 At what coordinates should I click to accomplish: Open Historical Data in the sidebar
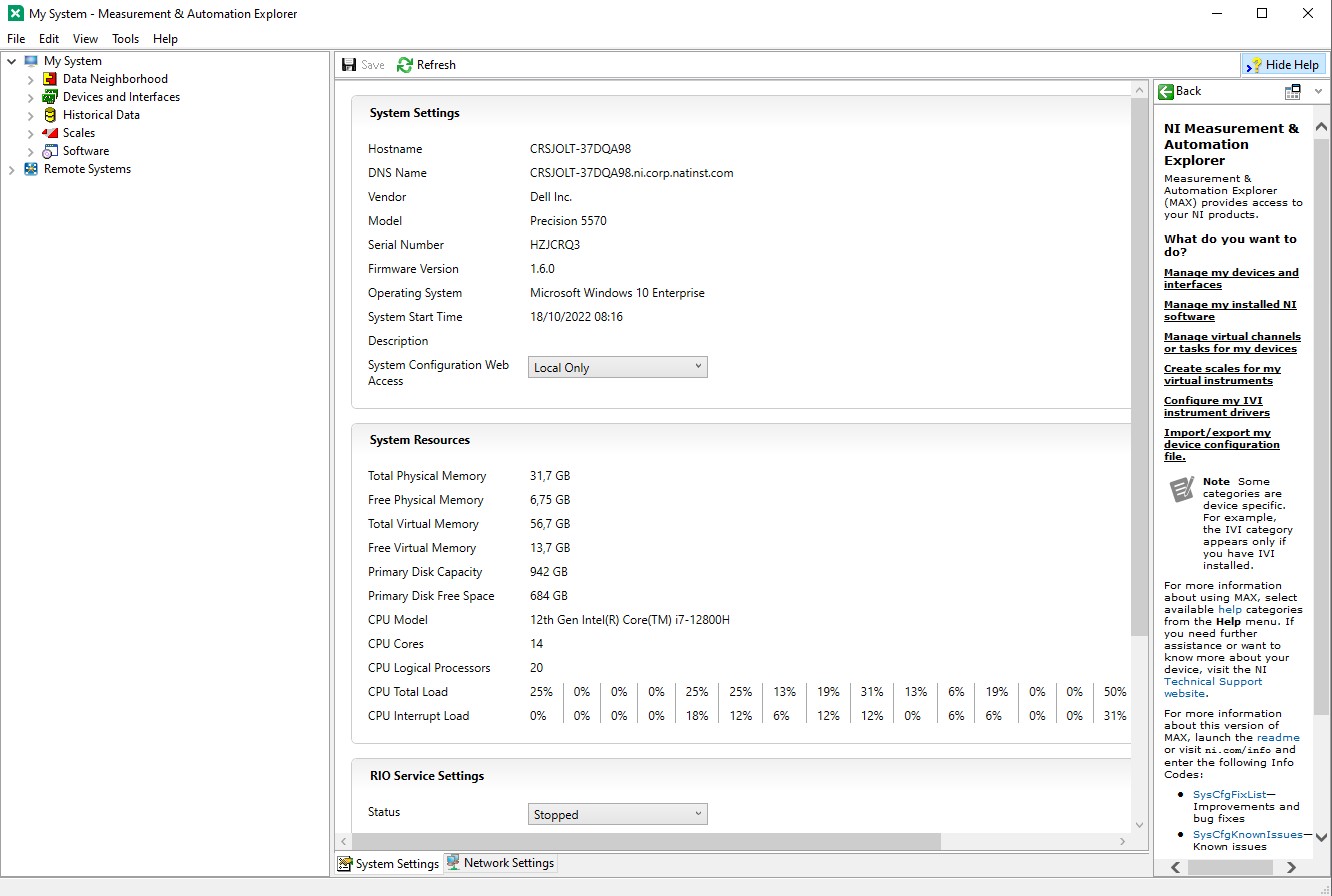point(49,115)
